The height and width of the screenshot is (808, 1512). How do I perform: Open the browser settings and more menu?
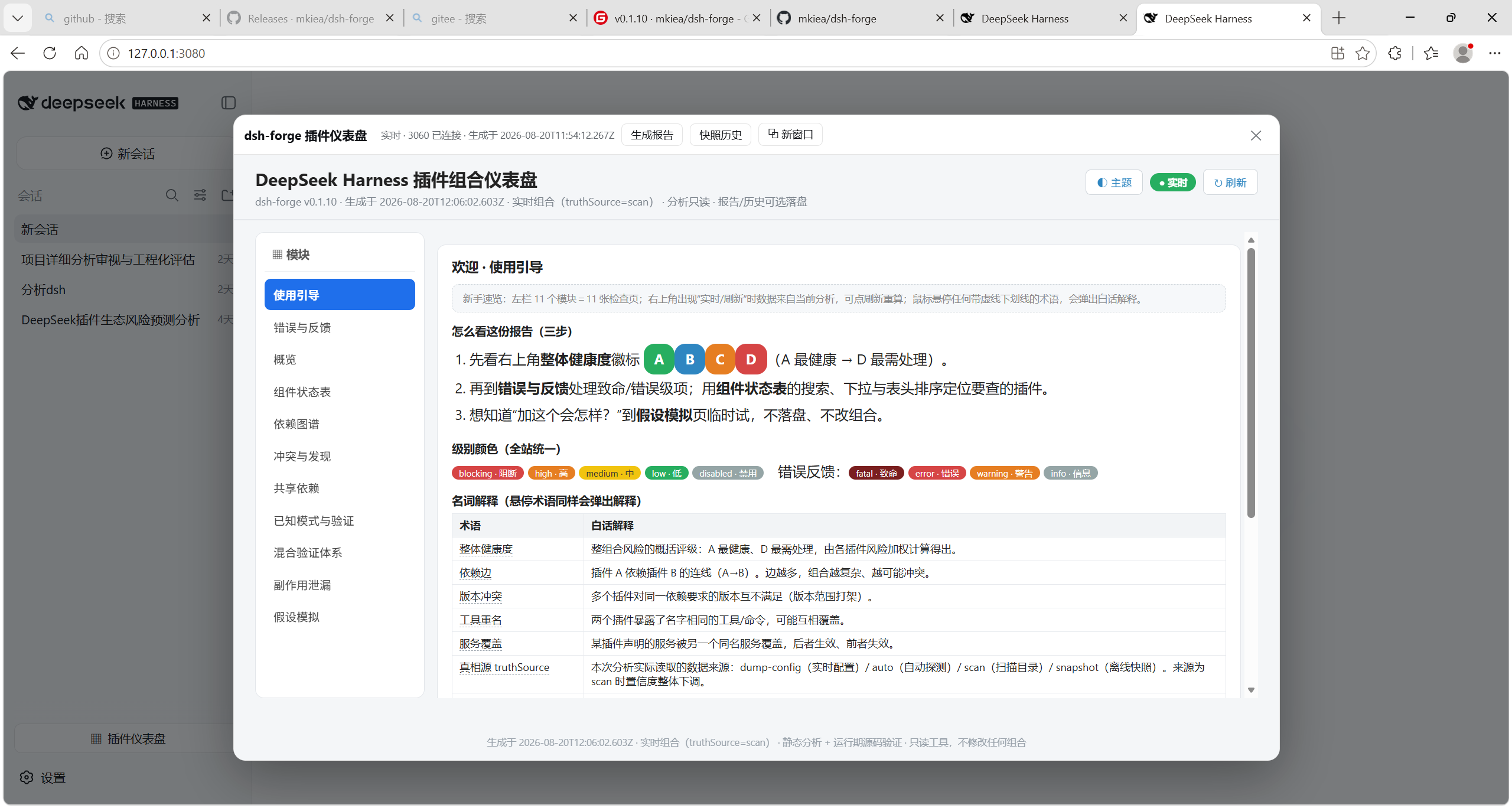point(1495,53)
